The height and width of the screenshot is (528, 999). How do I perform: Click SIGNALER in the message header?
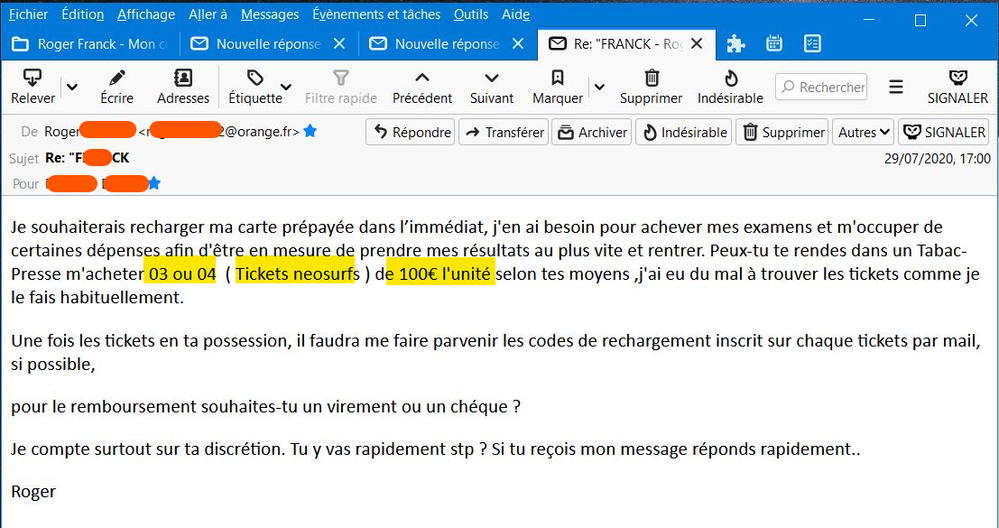(944, 132)
